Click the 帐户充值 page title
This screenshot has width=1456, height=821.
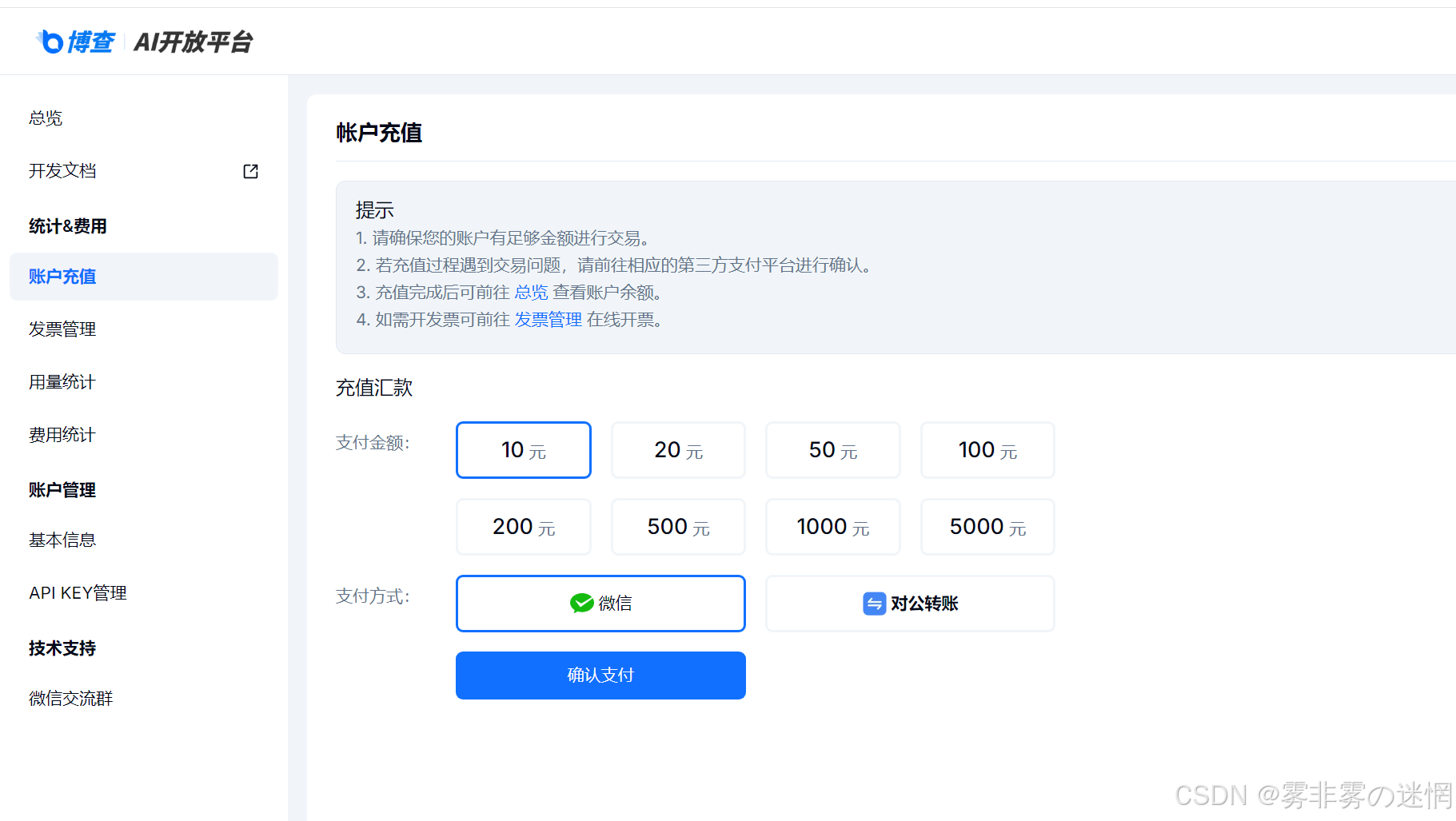[379, 133]
